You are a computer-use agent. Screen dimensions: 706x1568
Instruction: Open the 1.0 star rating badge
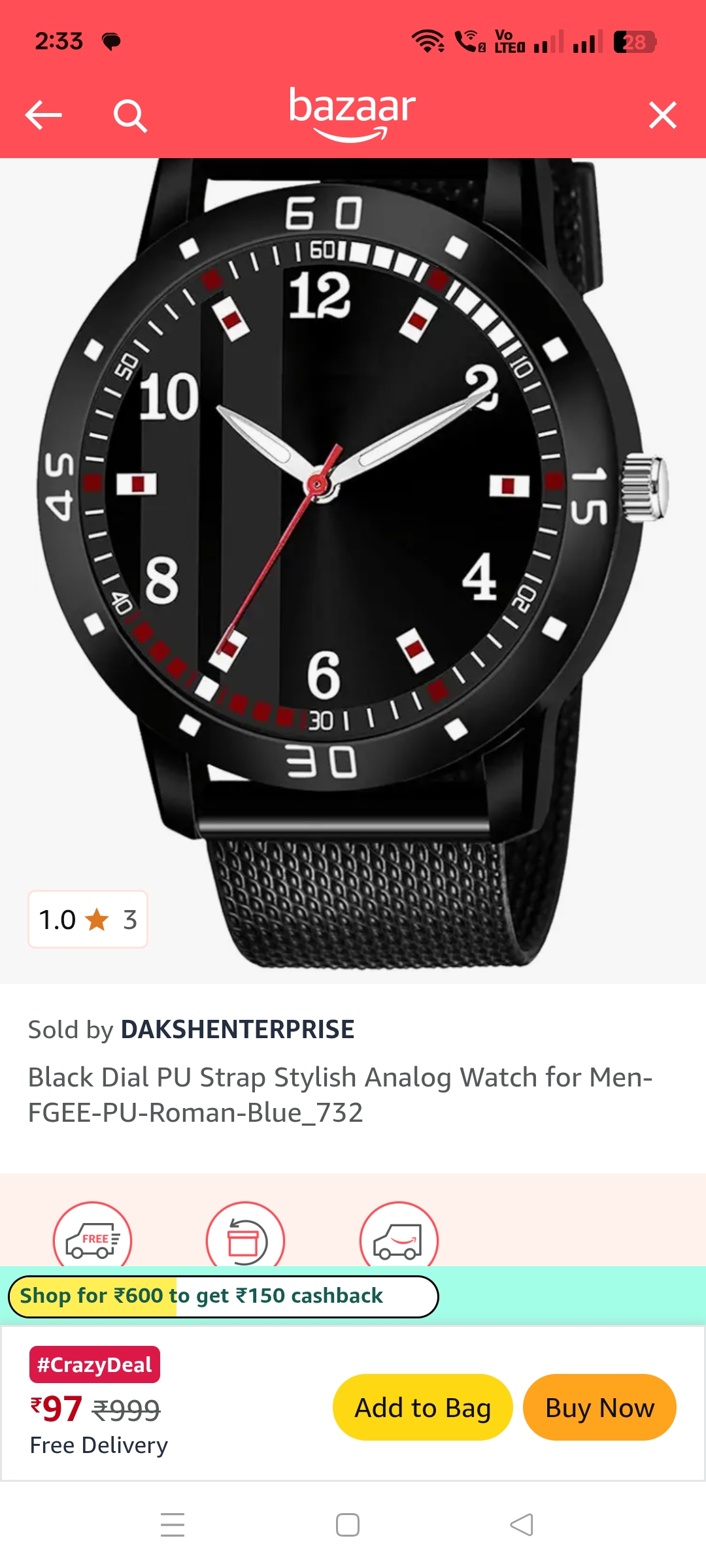88,919
